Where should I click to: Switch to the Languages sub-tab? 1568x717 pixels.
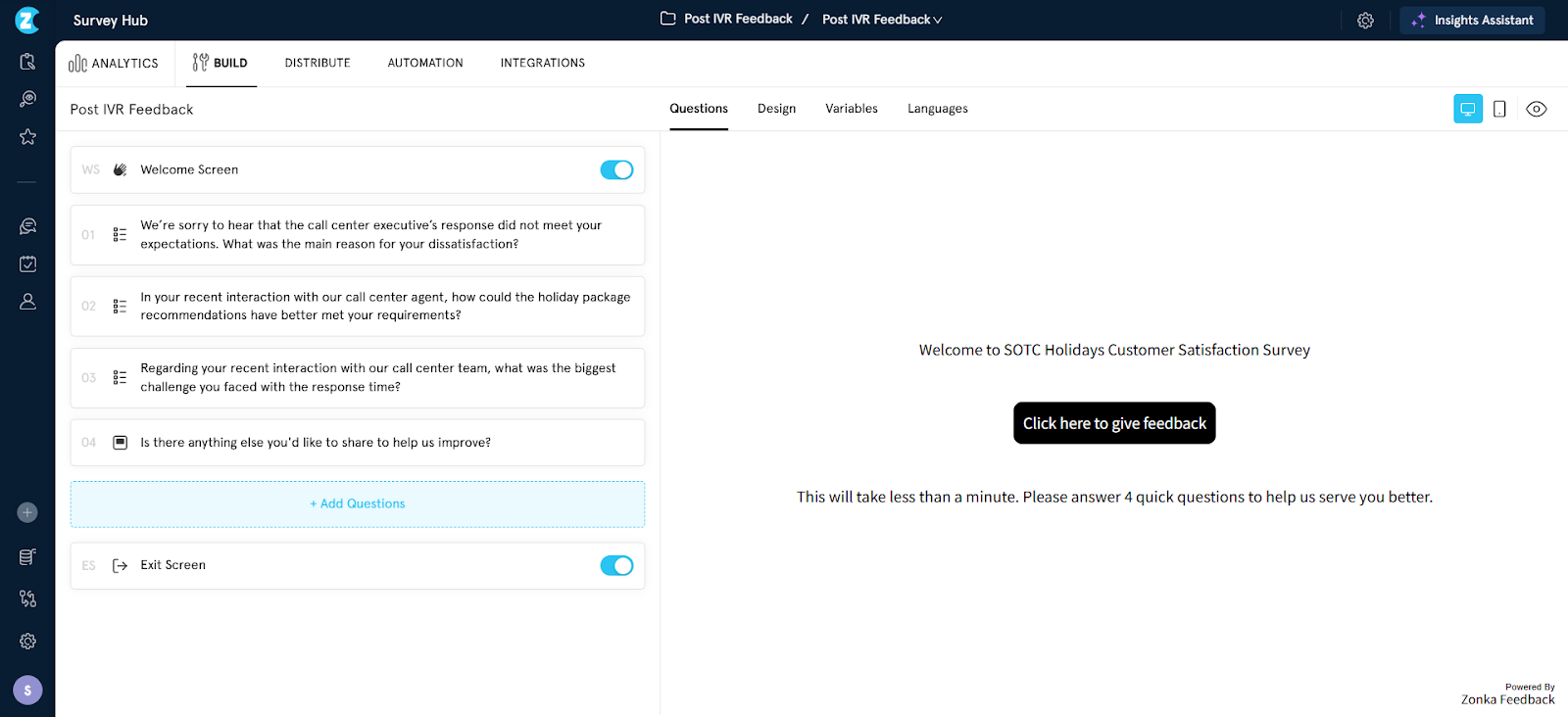point(938,109)
